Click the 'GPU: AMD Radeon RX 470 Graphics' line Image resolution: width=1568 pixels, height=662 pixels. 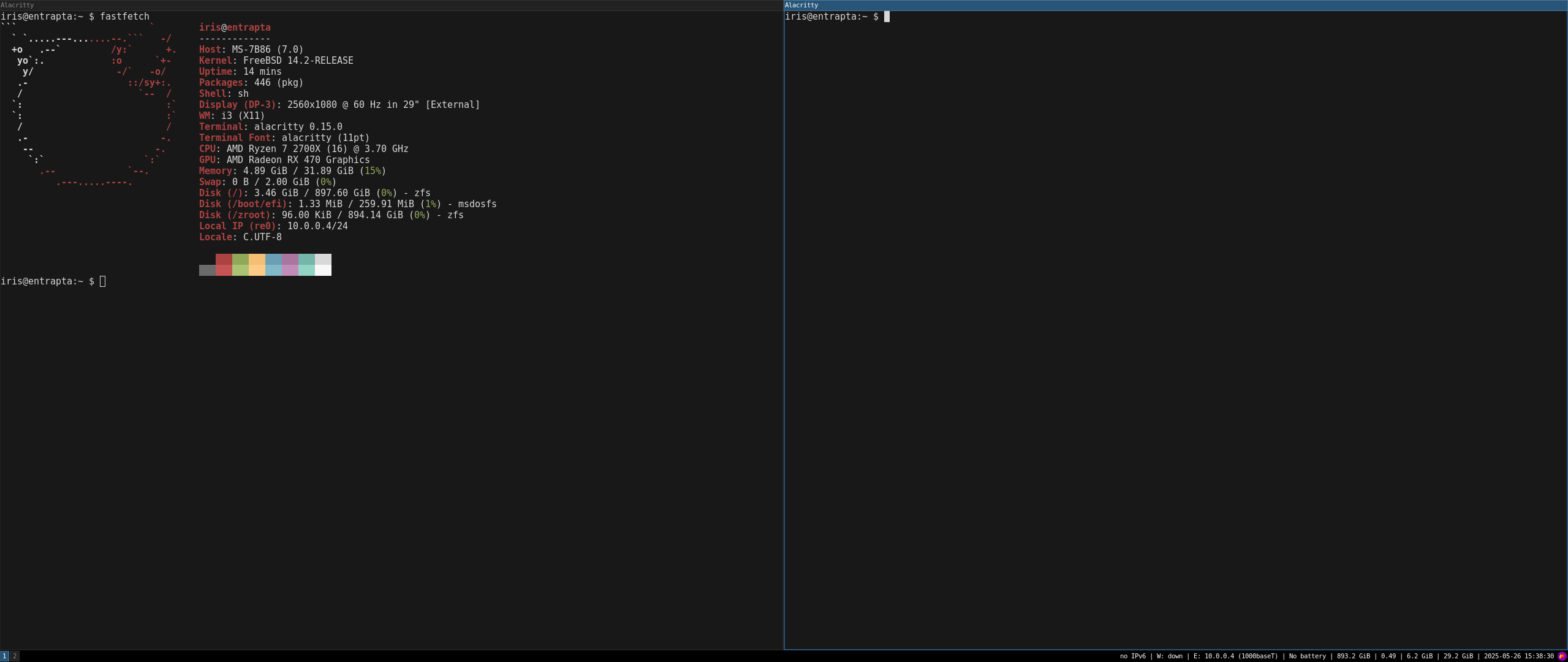[x=284, y=160]
